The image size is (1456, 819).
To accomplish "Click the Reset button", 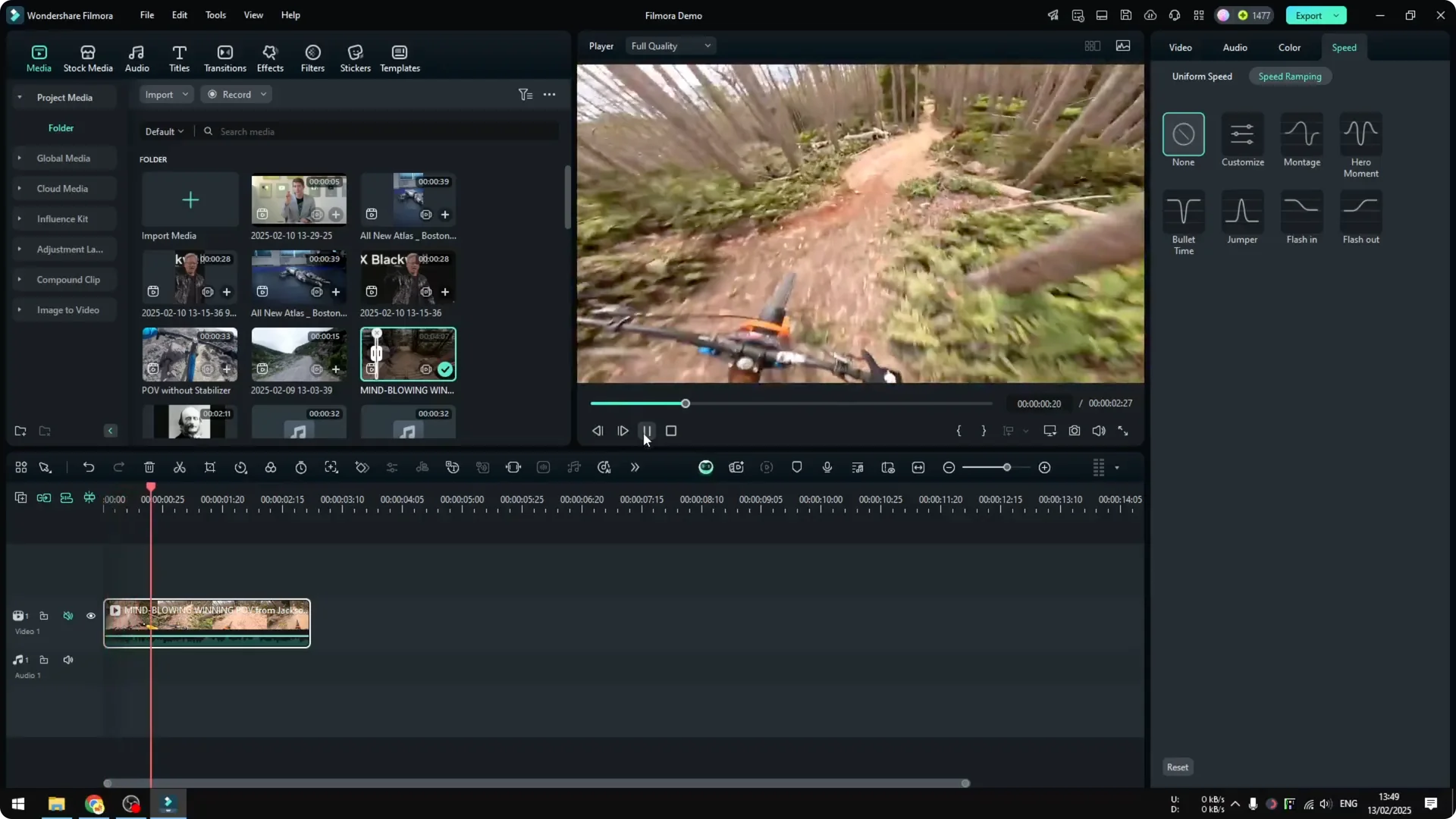I will 1177,767.
